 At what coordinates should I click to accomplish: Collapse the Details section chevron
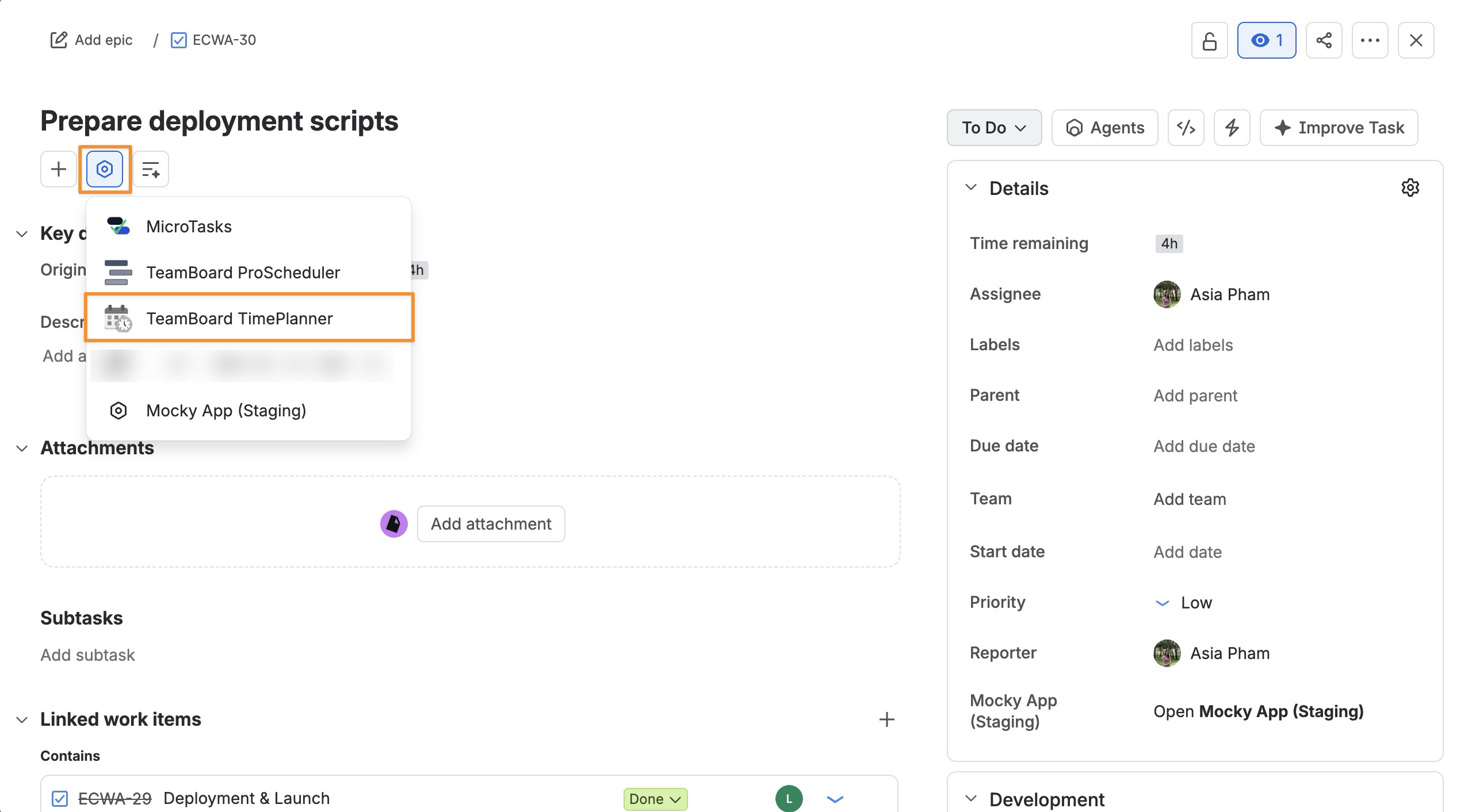tap(971, 187)
